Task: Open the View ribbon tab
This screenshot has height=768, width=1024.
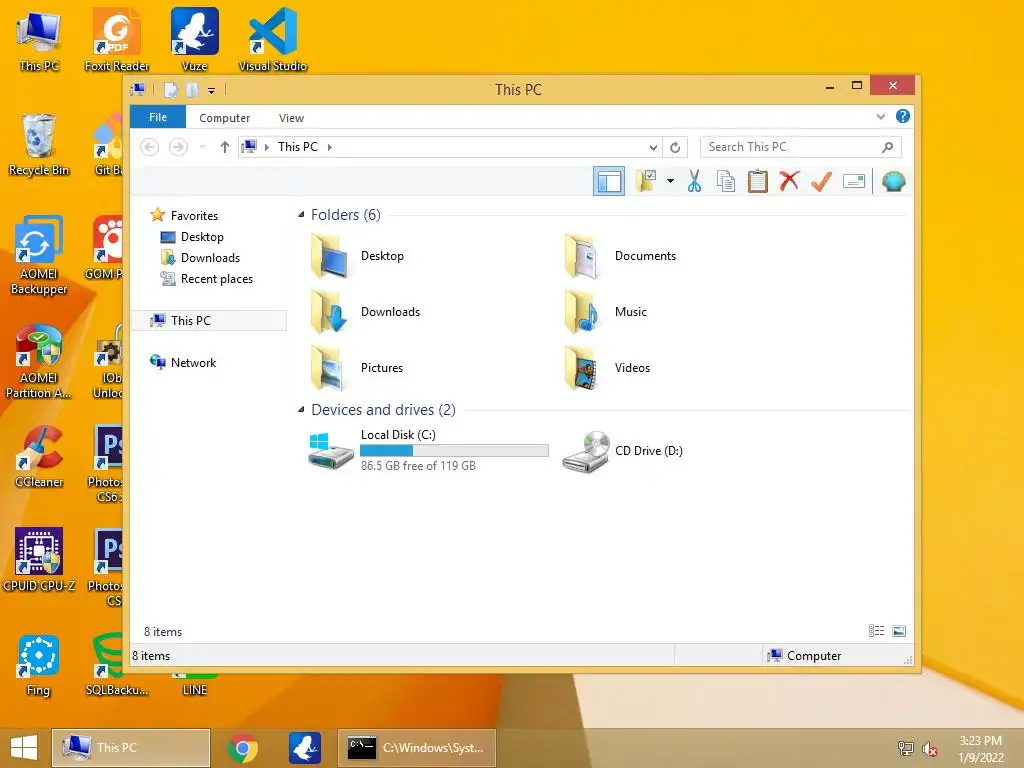Action: pyautogui.click(x=291, y=118)
